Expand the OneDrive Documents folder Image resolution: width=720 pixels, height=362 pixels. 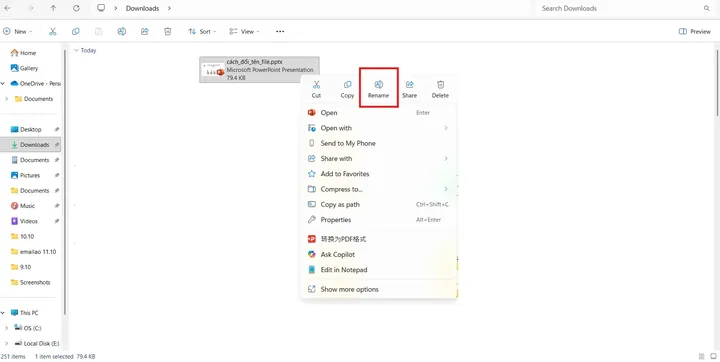coord(6,99)
